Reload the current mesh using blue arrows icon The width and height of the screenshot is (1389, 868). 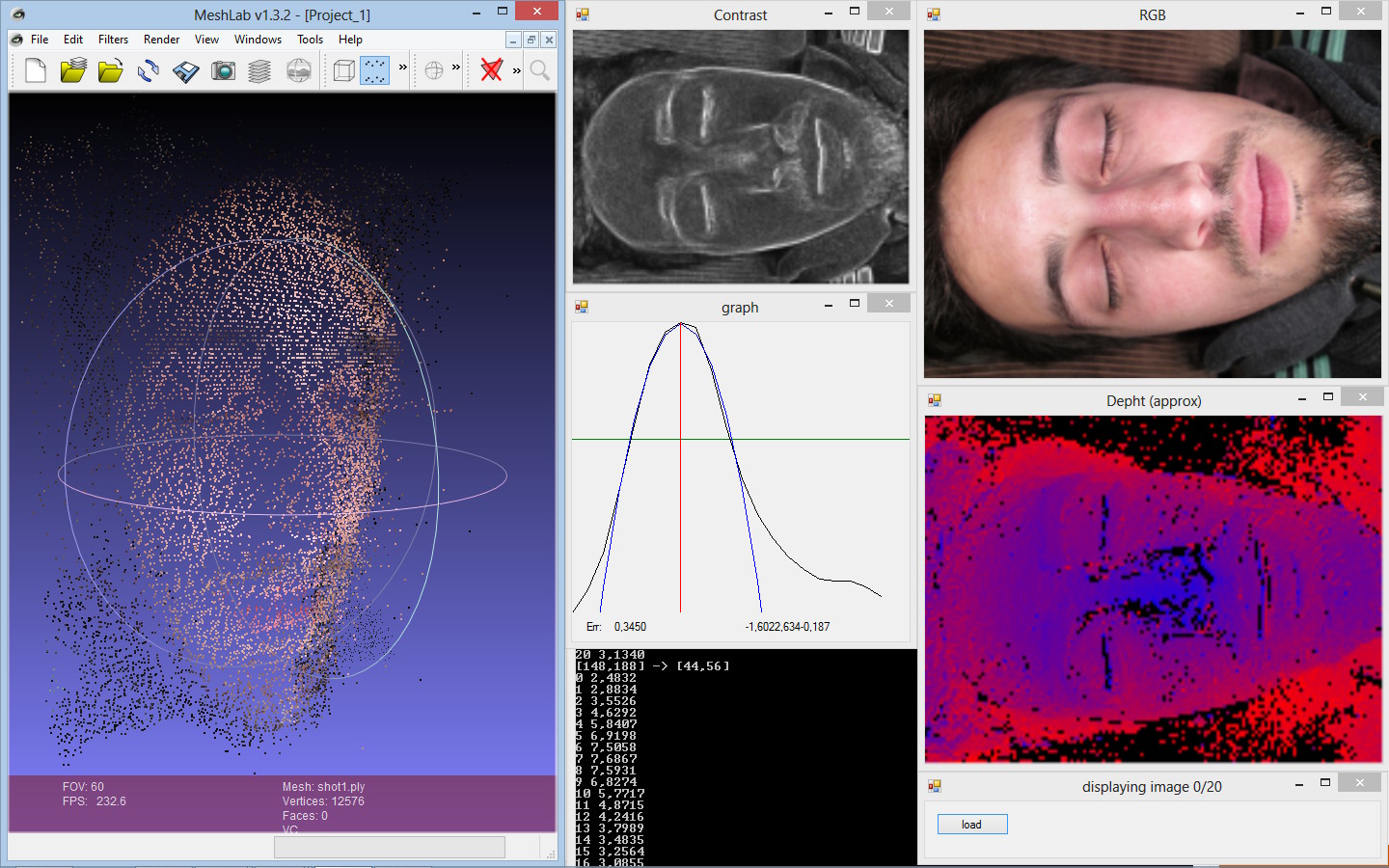148,69
